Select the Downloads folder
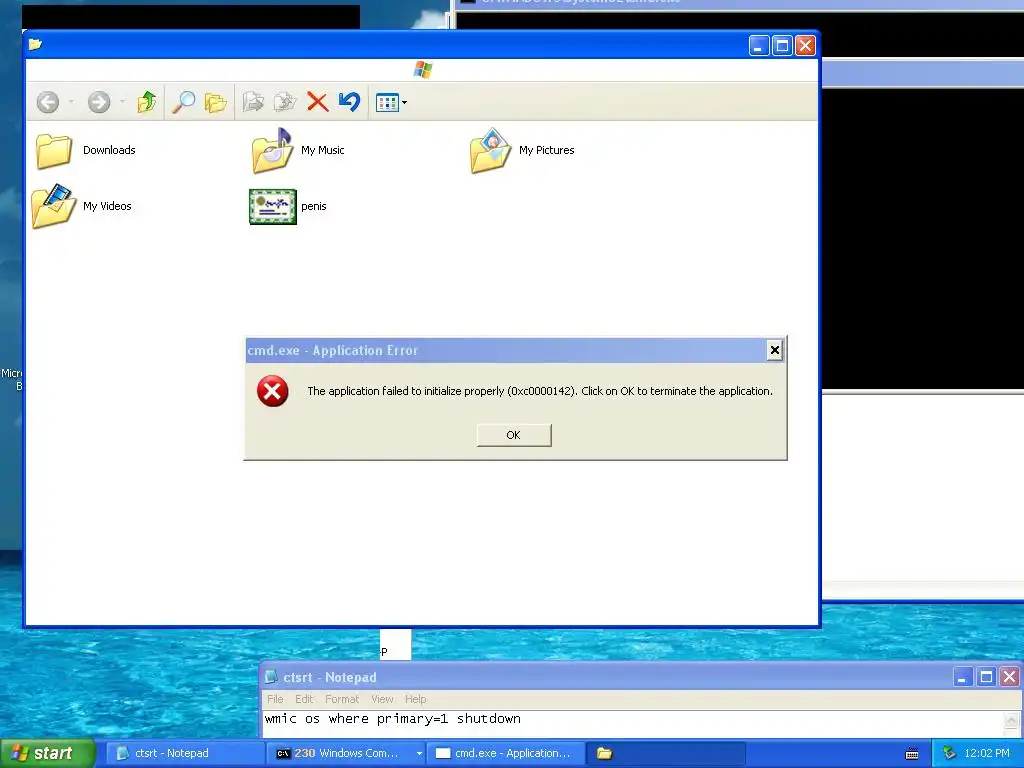This screenshot has height=768, width=1024. pyautogui.click(x=86, y=150)
